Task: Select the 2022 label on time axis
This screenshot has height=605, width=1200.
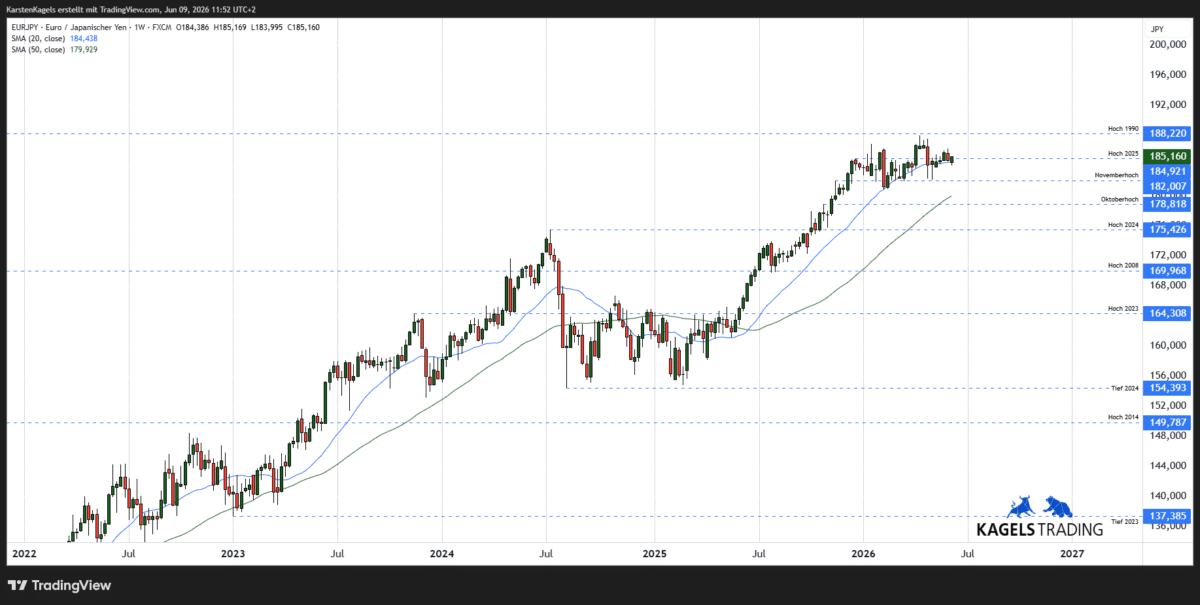Action: click(x=22, y=552)
